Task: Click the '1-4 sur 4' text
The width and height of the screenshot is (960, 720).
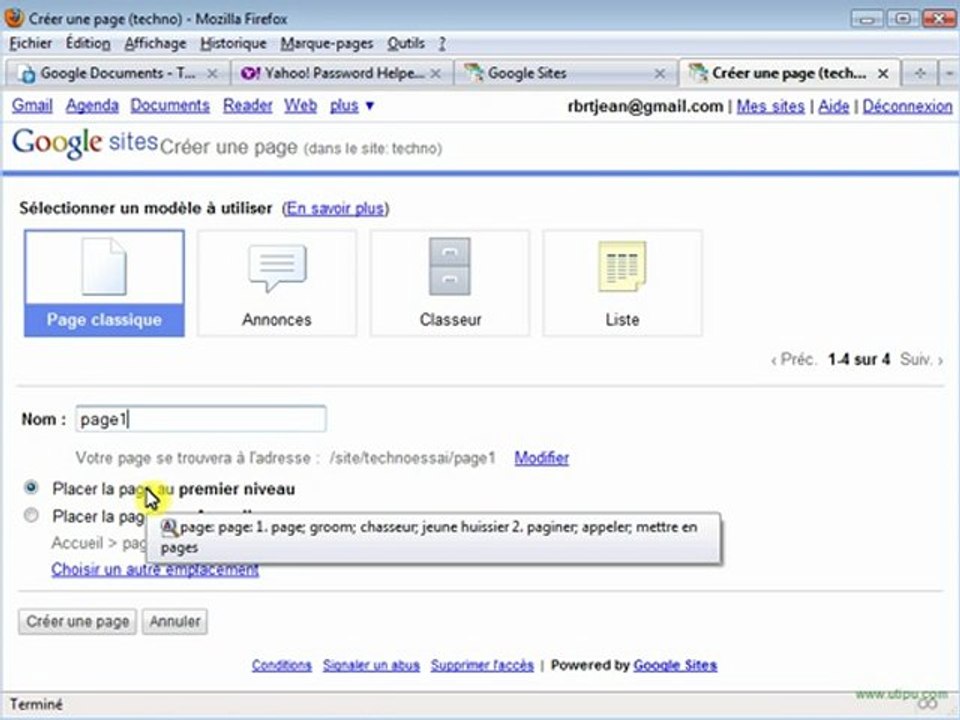Action: tap(858, 359)
